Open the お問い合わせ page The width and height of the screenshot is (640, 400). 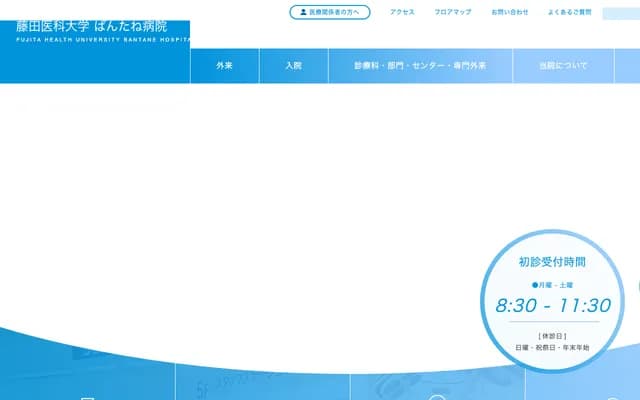coord(510,13)
